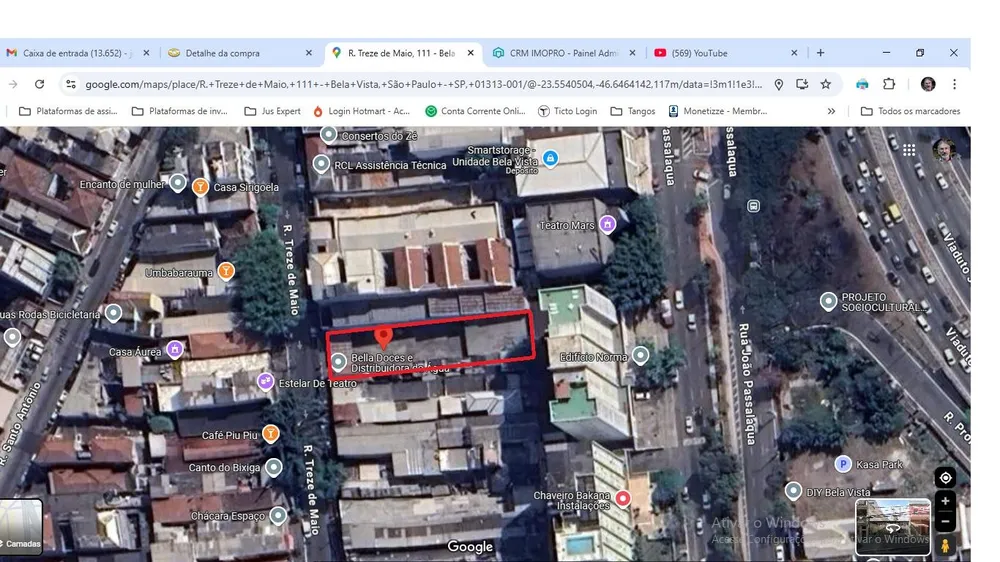
Task: Select the Teatro Mars map pin
Action: [607, 225]
